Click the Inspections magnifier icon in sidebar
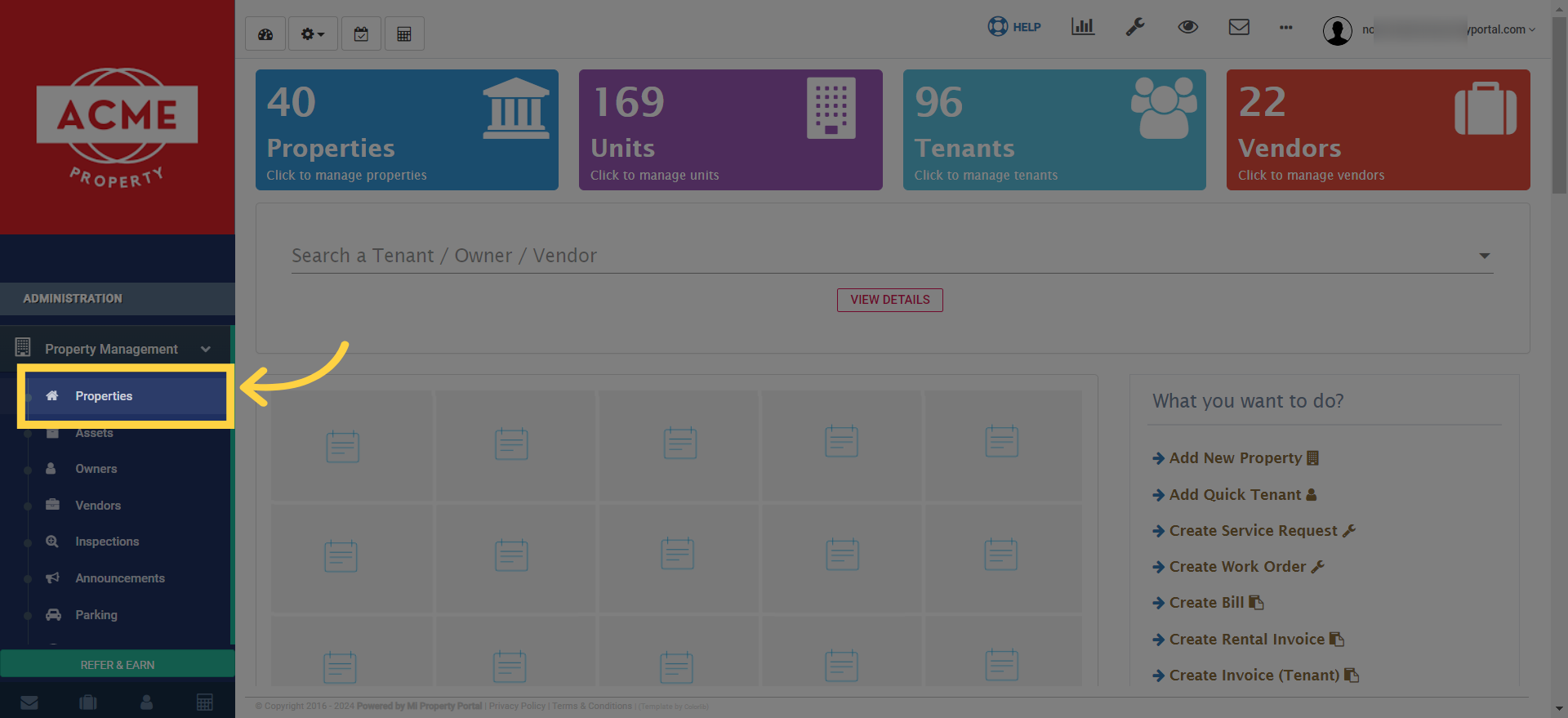 pyautogui.click(x=52, y=542)
